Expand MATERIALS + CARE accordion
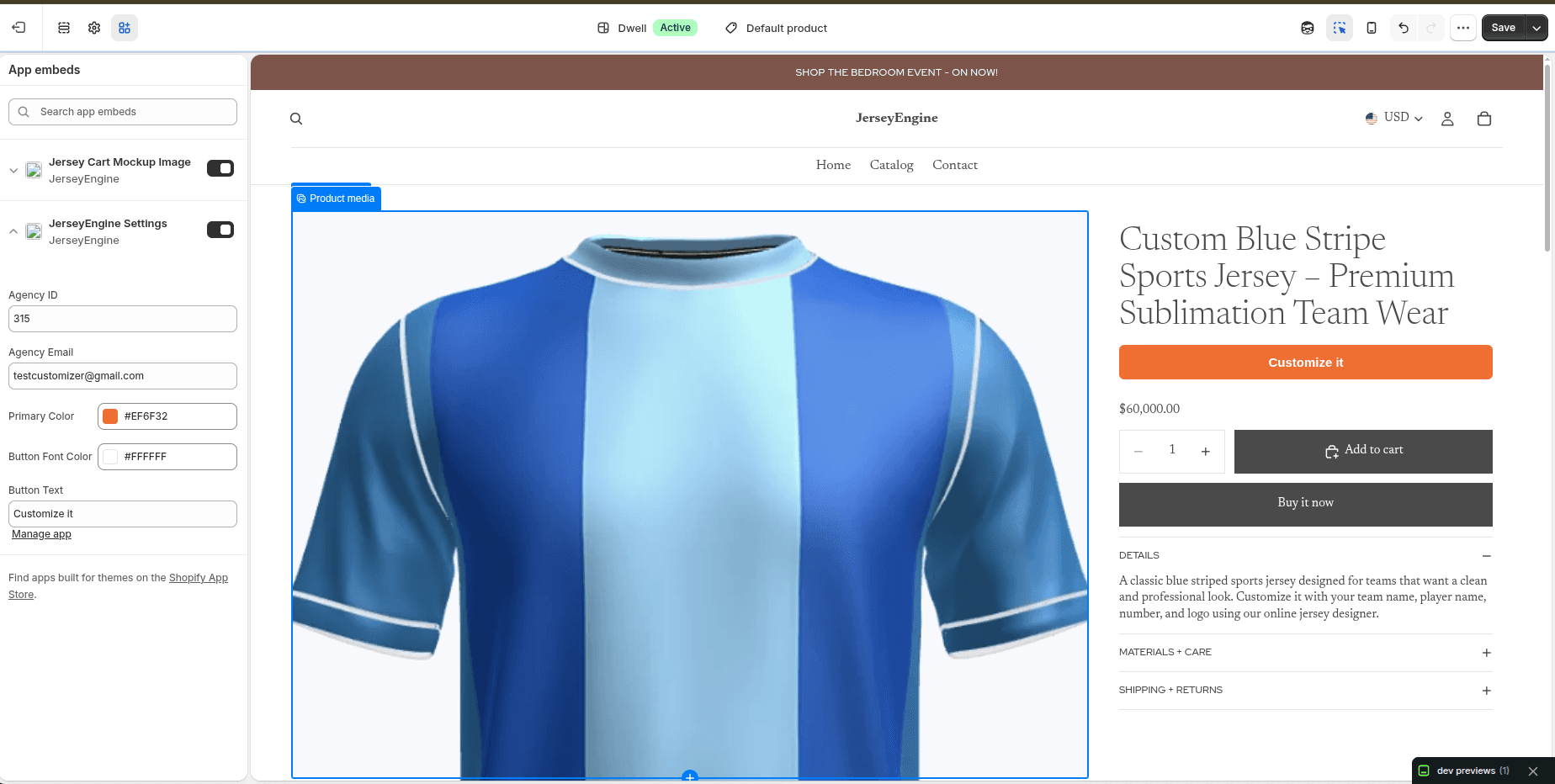The width and height of the screenshot is (1555, 784). coord(1306,652)
